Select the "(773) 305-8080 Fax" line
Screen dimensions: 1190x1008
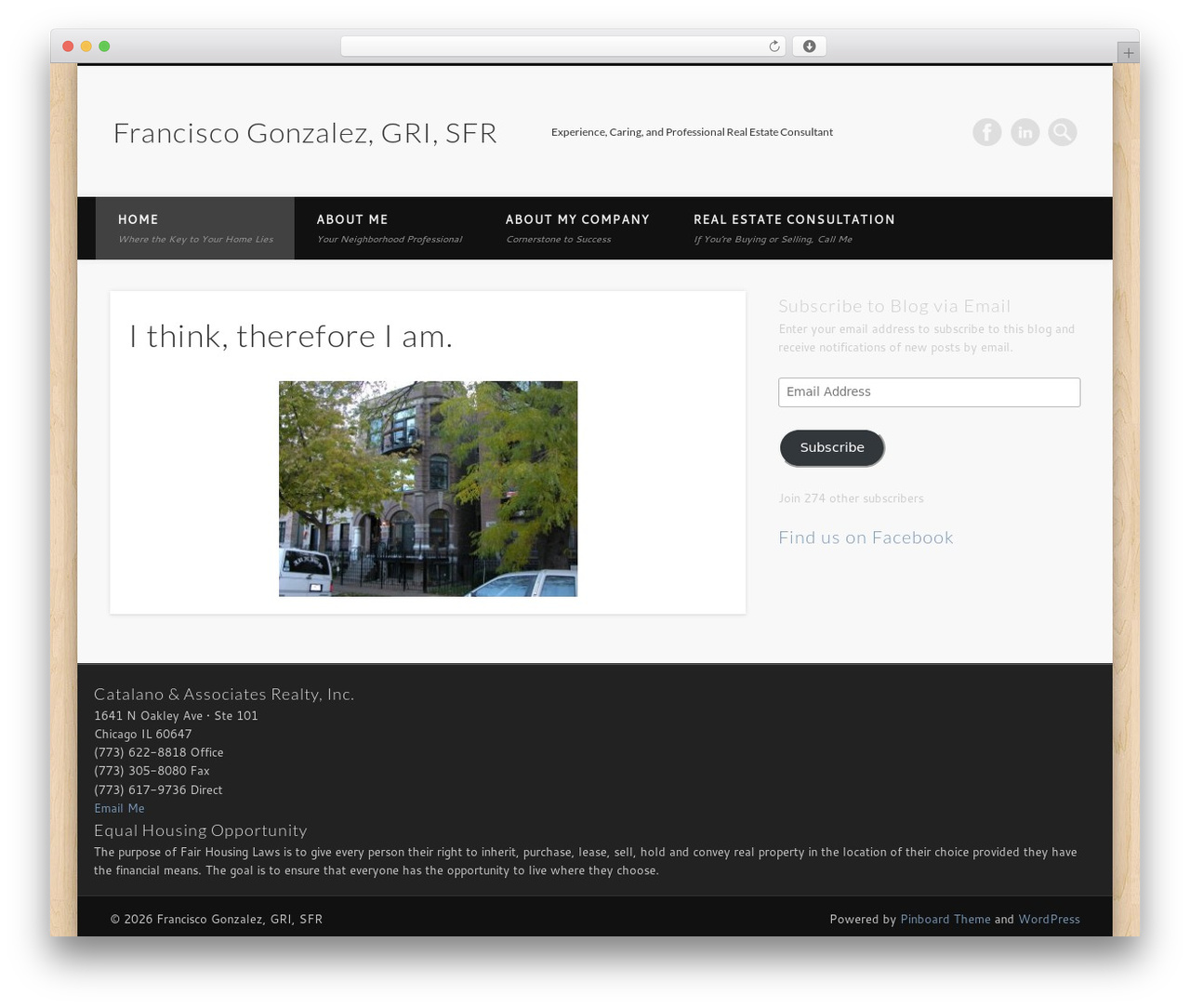pyautogui.click(x=152, y=771)
